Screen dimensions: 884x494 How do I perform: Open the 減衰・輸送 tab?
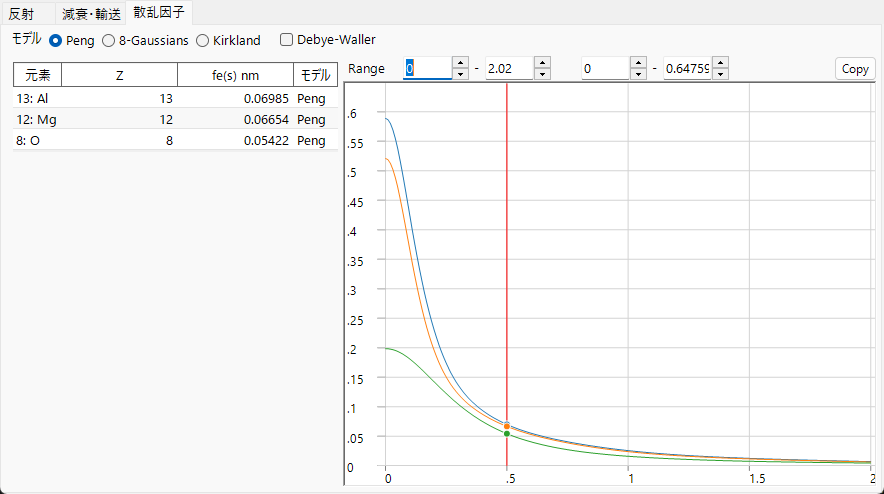point(91,14)
